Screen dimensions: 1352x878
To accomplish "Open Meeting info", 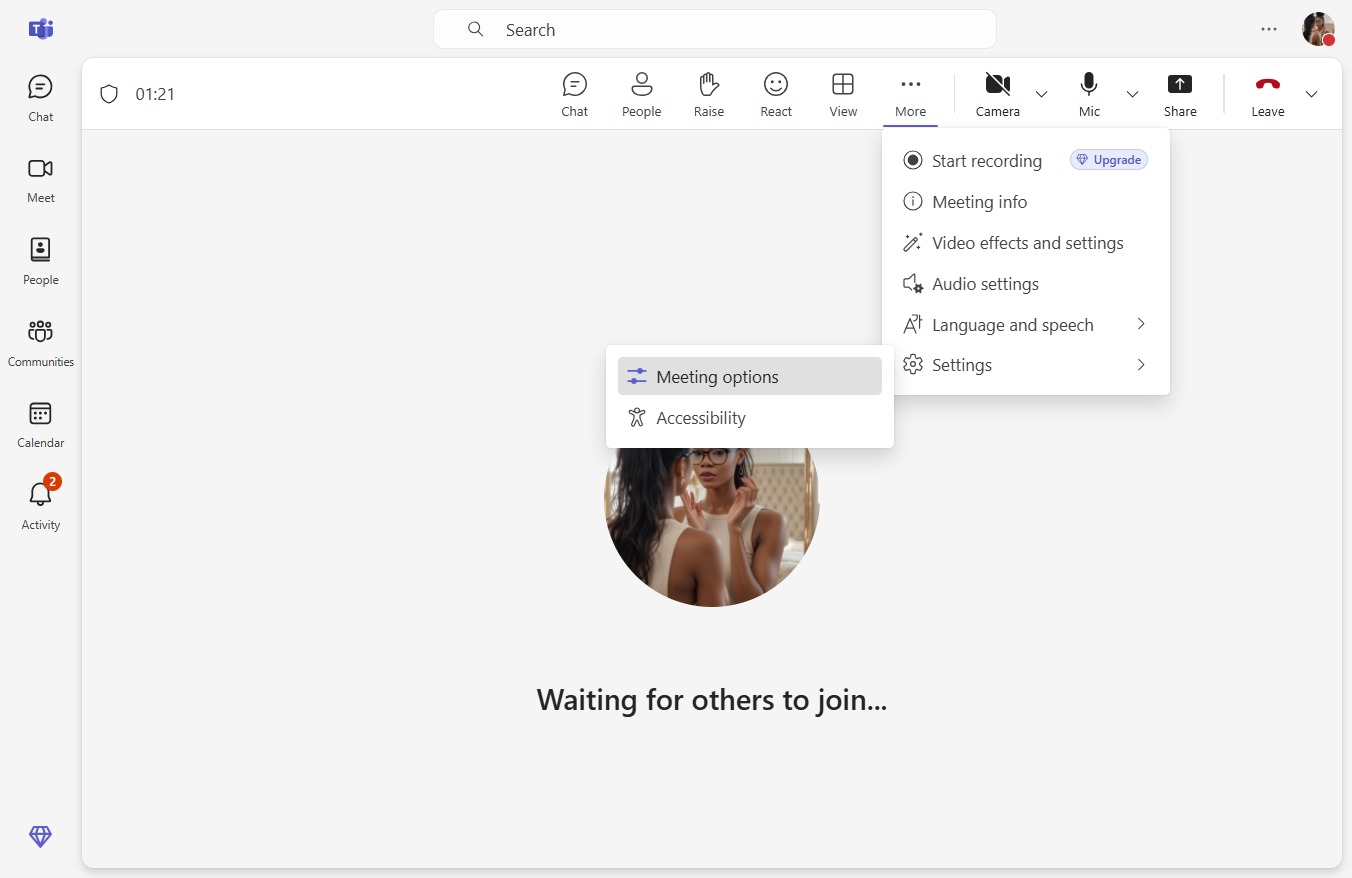I will [x=1027, y=202].
